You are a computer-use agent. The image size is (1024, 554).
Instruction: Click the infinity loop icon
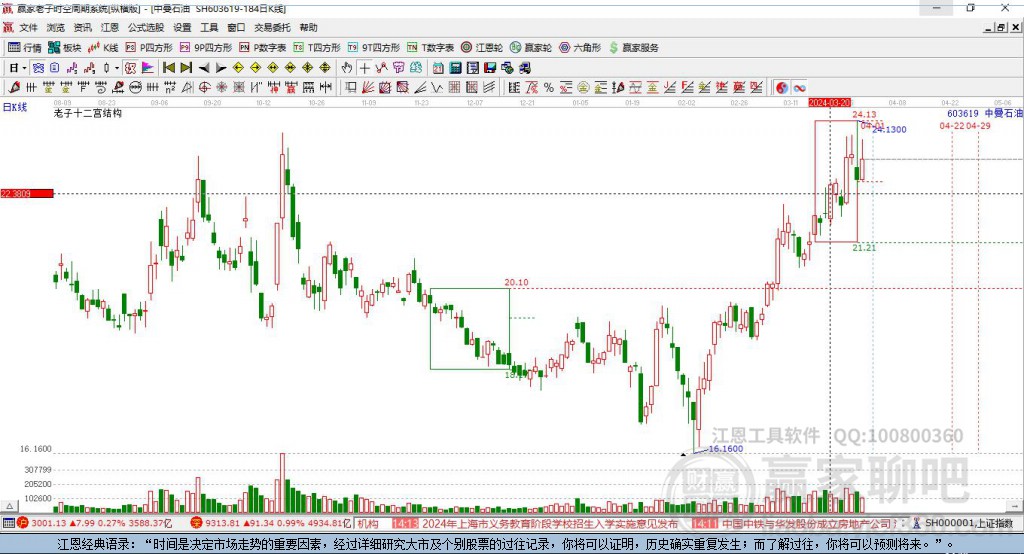click(799, 88)
